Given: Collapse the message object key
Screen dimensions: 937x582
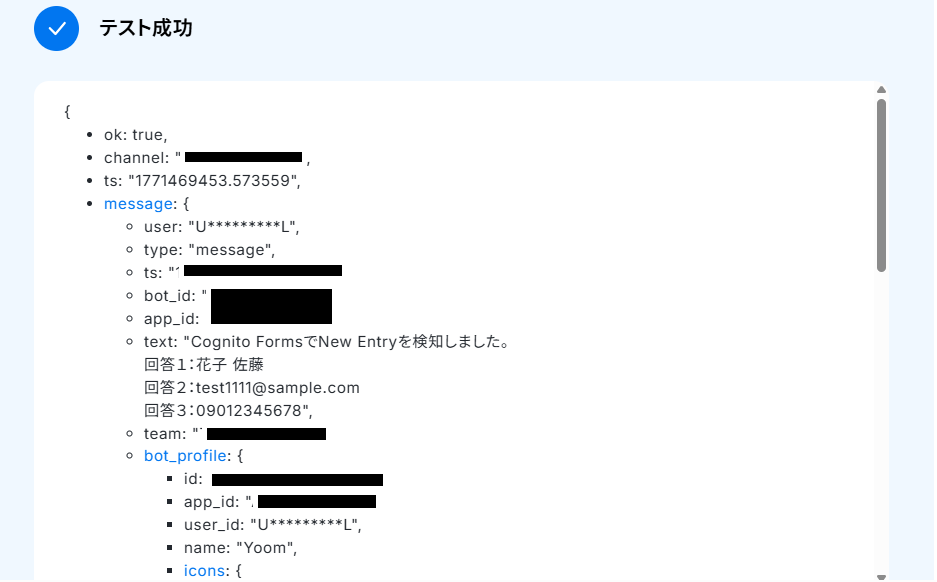Looking at the screenshot, I should coord(138,204).
